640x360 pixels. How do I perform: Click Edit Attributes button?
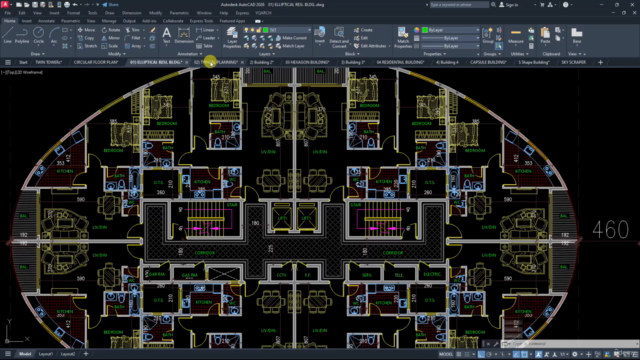pyautogui.click(x=370, y=46)
